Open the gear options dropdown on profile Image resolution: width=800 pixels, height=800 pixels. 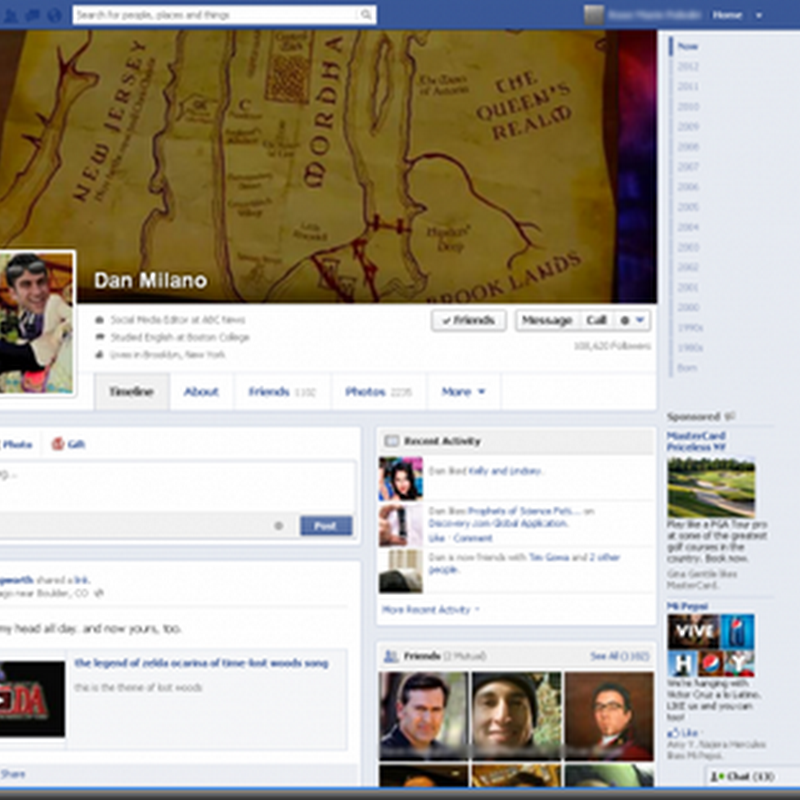(632, 320)
